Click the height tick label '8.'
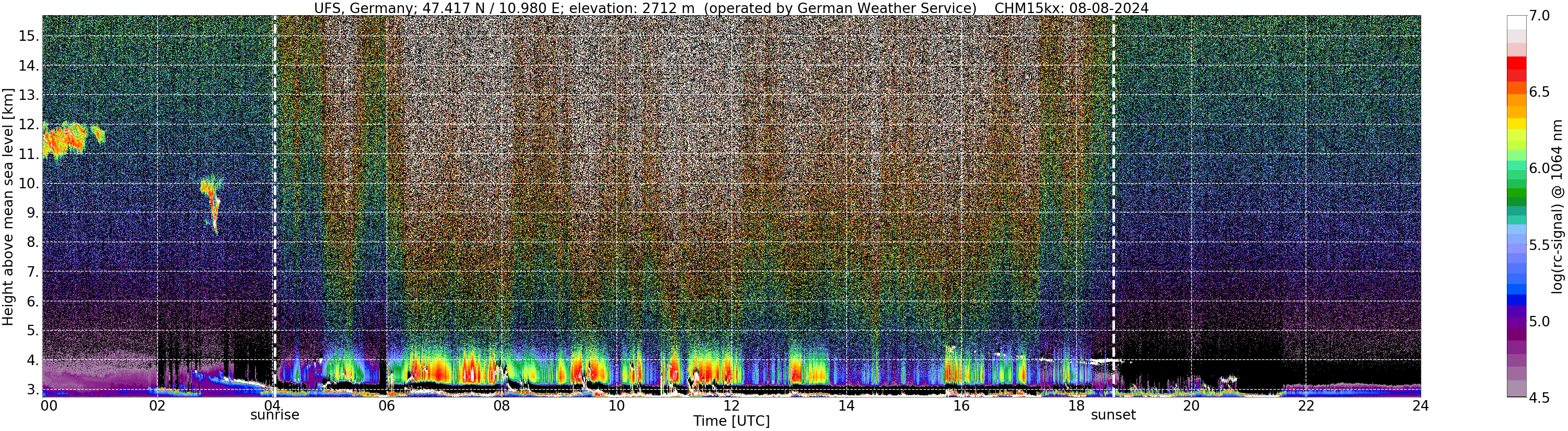1568x431 pixels. (x=32, y=243)
